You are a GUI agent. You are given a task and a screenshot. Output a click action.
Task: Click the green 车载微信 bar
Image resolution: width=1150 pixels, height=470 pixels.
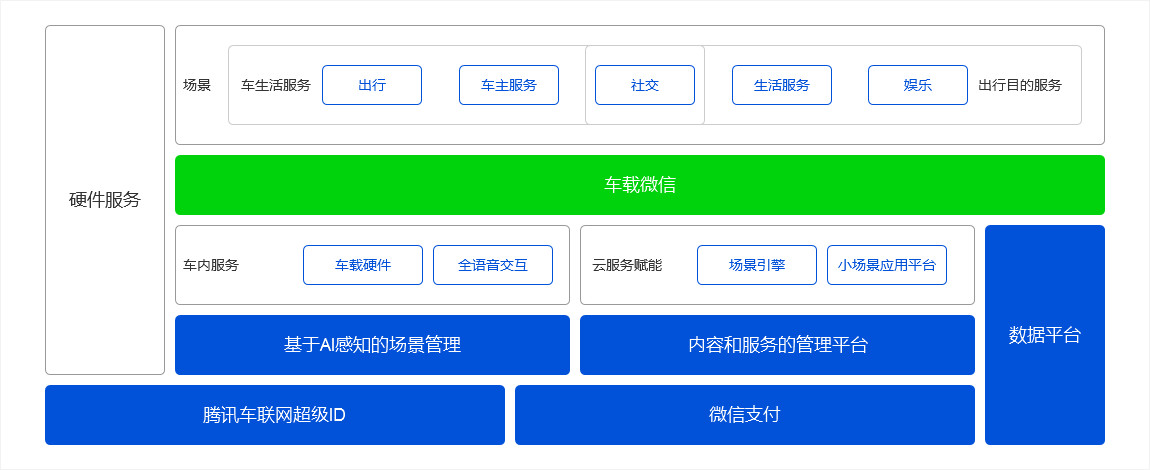click(640, 185)
